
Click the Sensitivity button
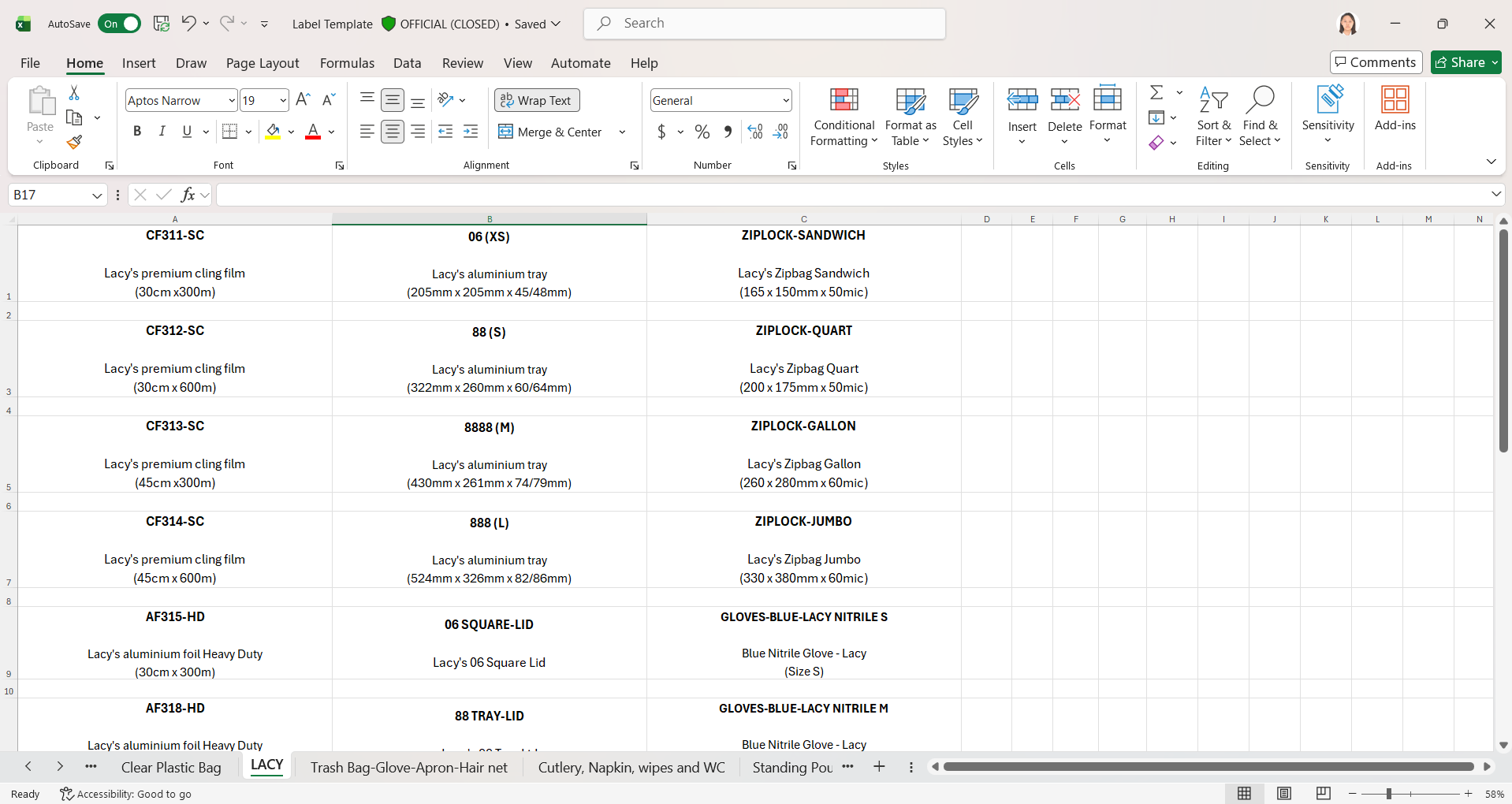point(1328,115)
